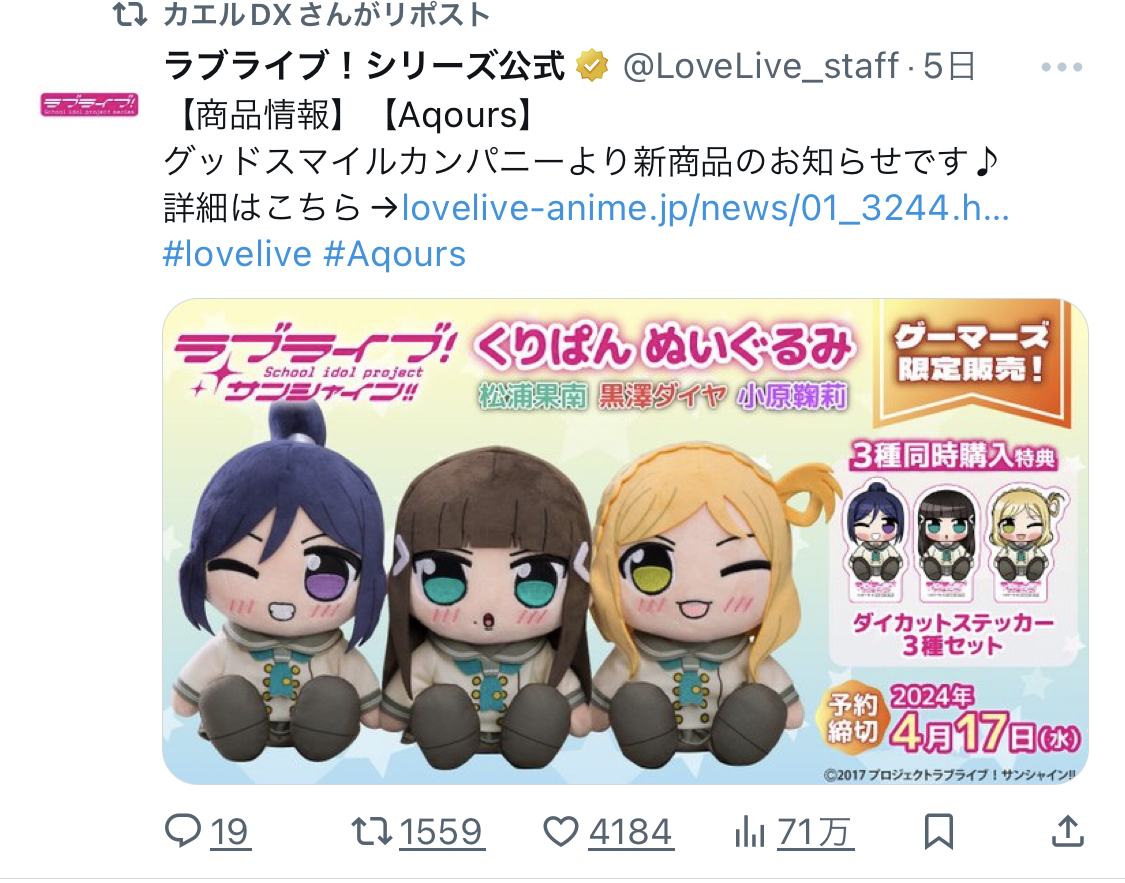View the 4184 likes count
1125x883 pixels.
(630, 832)
